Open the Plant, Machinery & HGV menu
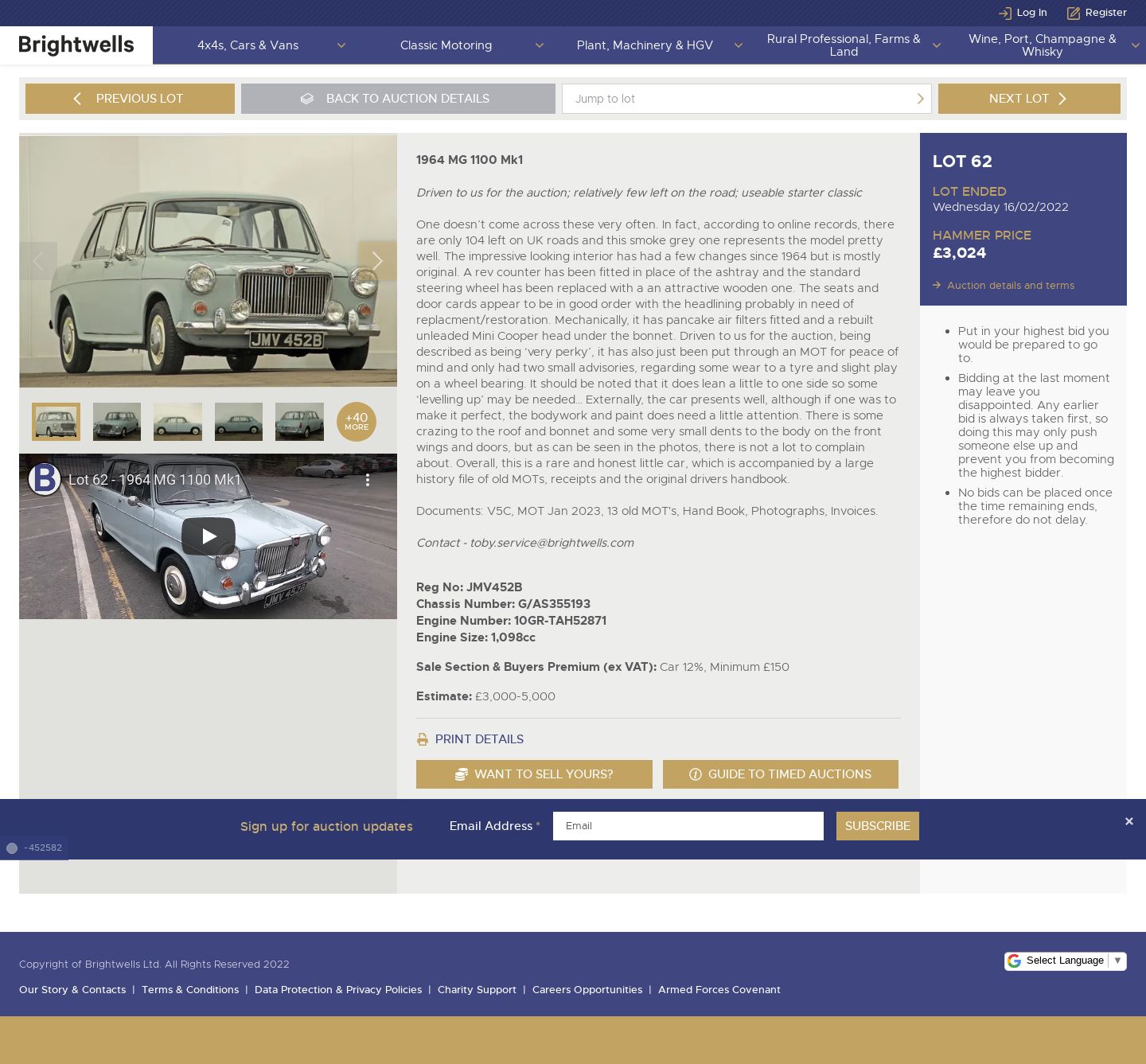This screenshot has width=1146, height=1064. coord(645,45)
